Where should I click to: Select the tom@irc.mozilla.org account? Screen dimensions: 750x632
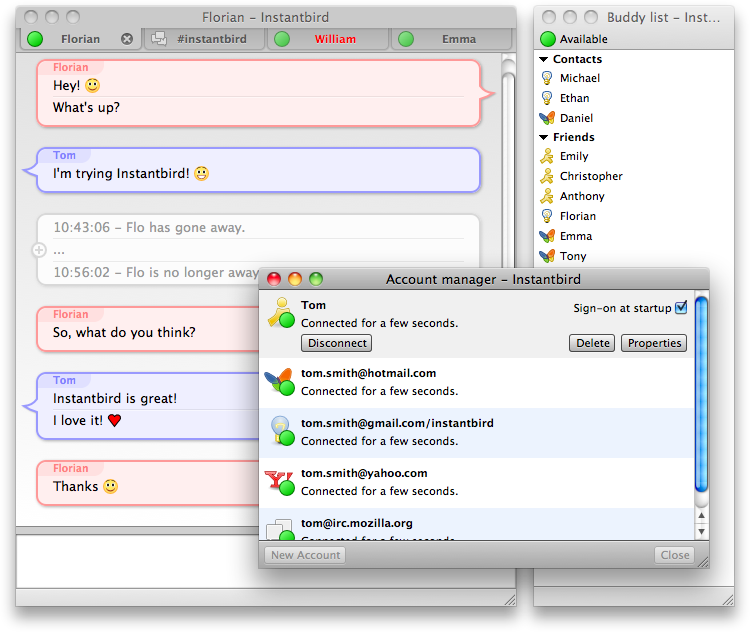tap(476, 524)
